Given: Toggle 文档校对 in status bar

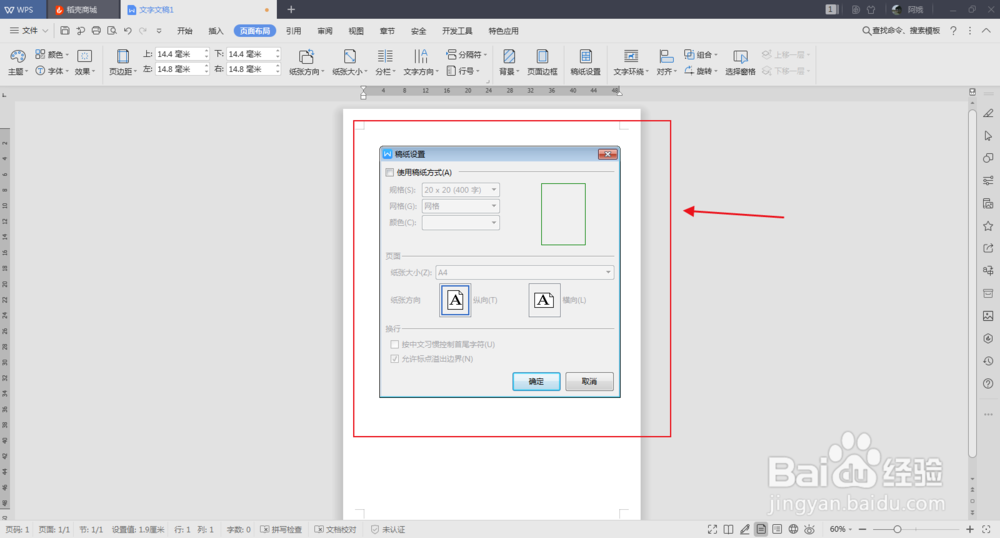Looking at the screenshot, I should point(335,529).
